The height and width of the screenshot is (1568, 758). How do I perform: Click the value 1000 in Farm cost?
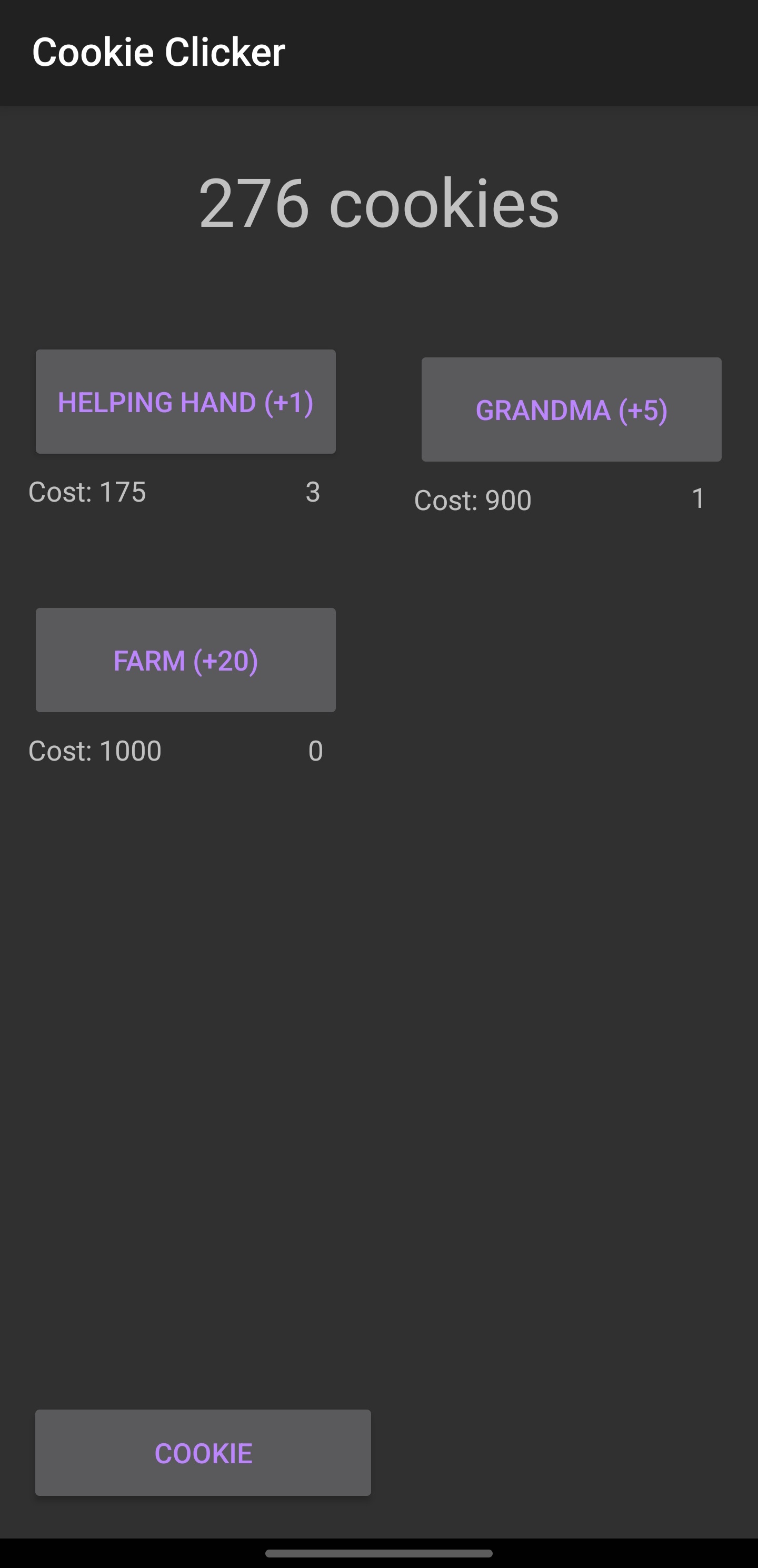click(131, 751)
